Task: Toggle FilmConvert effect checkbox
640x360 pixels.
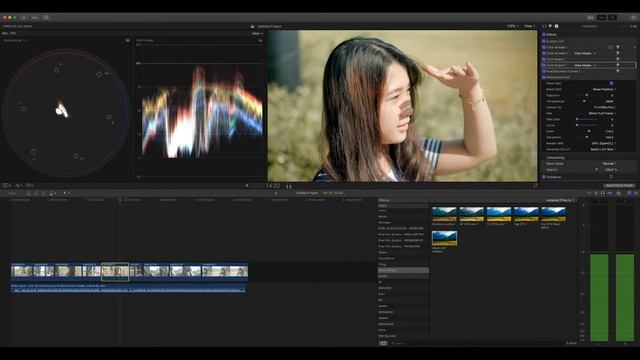Action: (x=544, y=77)
